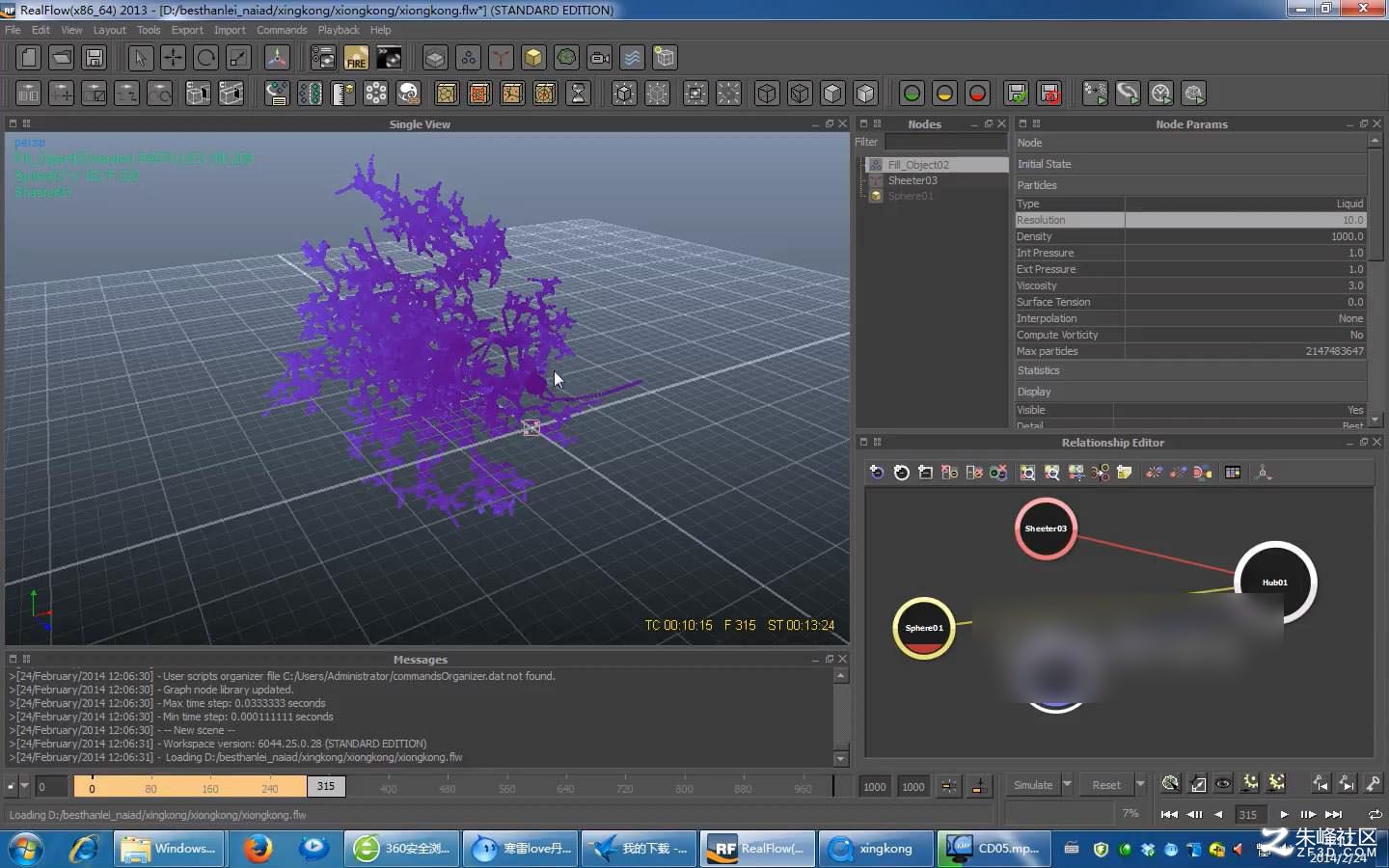Save the project with the floppy icon
1389x868 pixels.
(95, 58)
